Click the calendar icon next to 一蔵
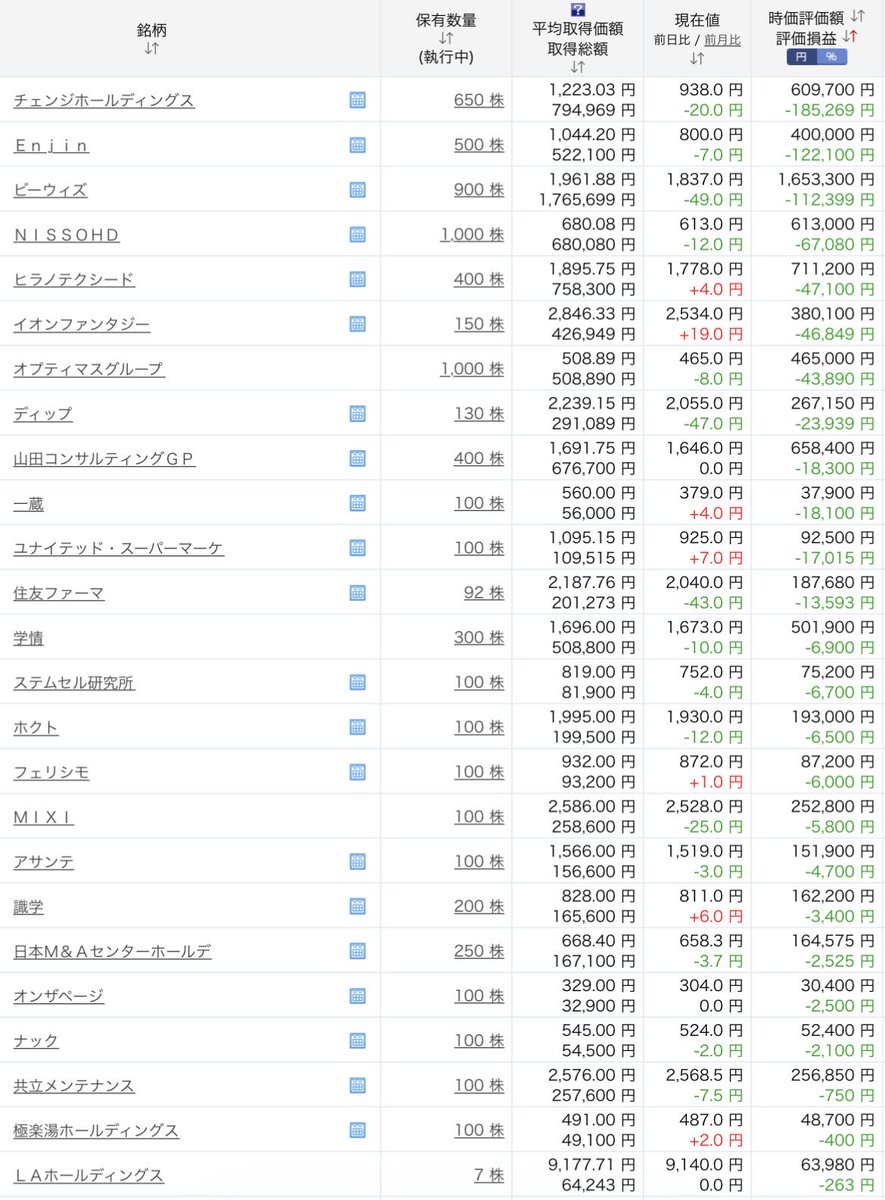 (357, 503)
